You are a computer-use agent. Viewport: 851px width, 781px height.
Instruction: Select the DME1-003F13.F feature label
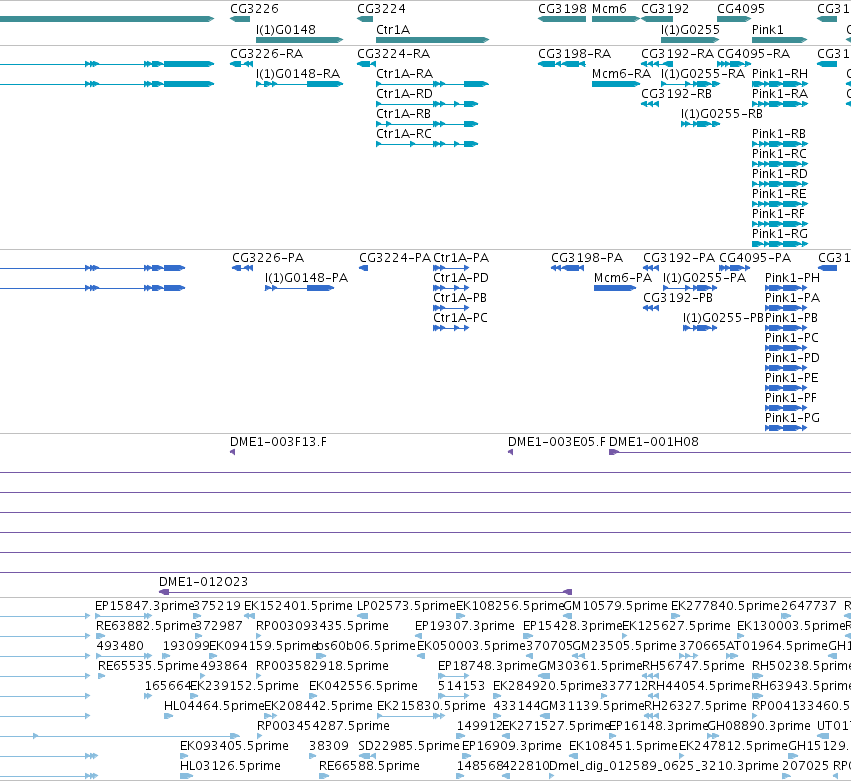[278, 442]
